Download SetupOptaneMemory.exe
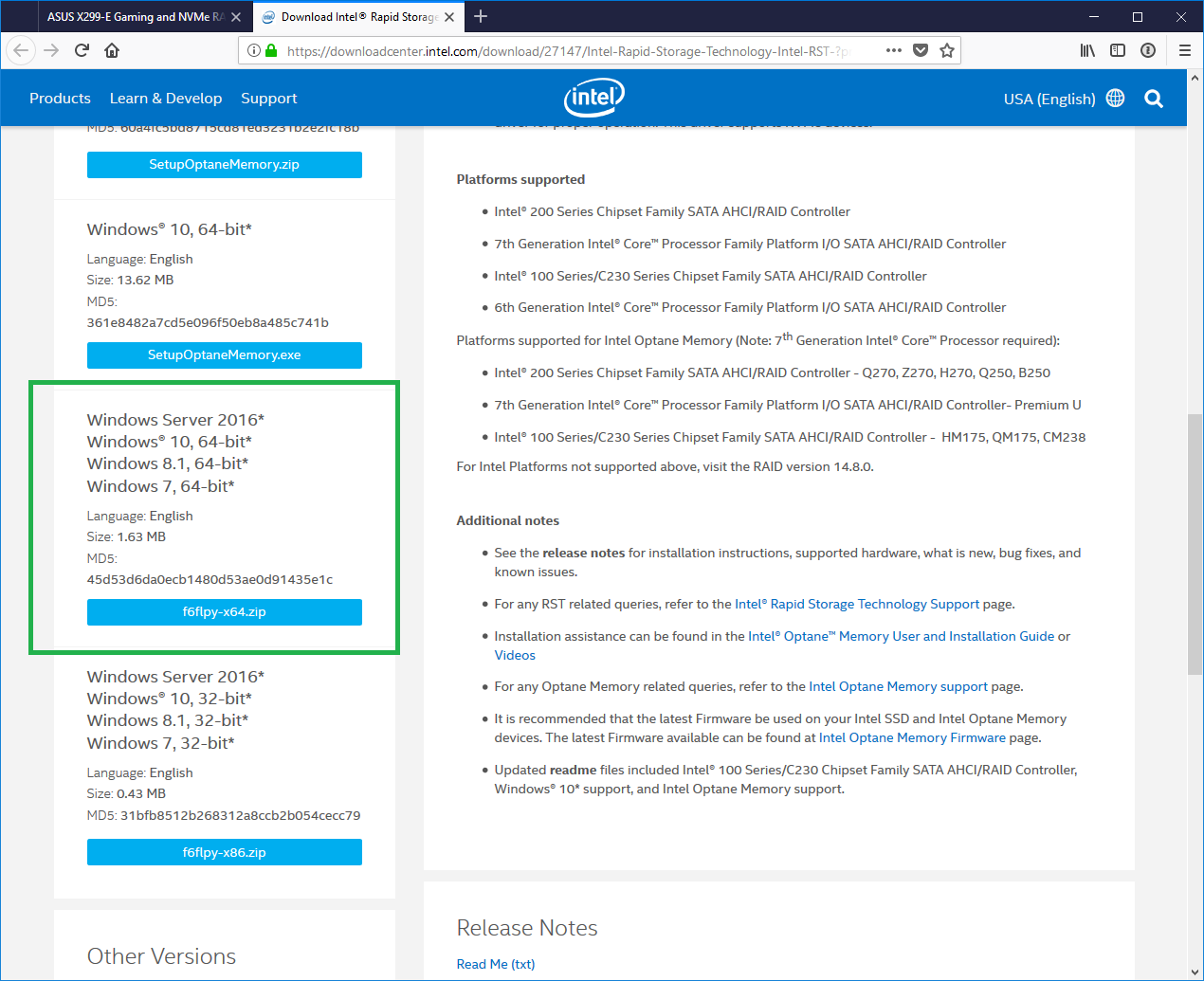The height and width of the screenshot is (981, 1204). (x=225, y=355)
